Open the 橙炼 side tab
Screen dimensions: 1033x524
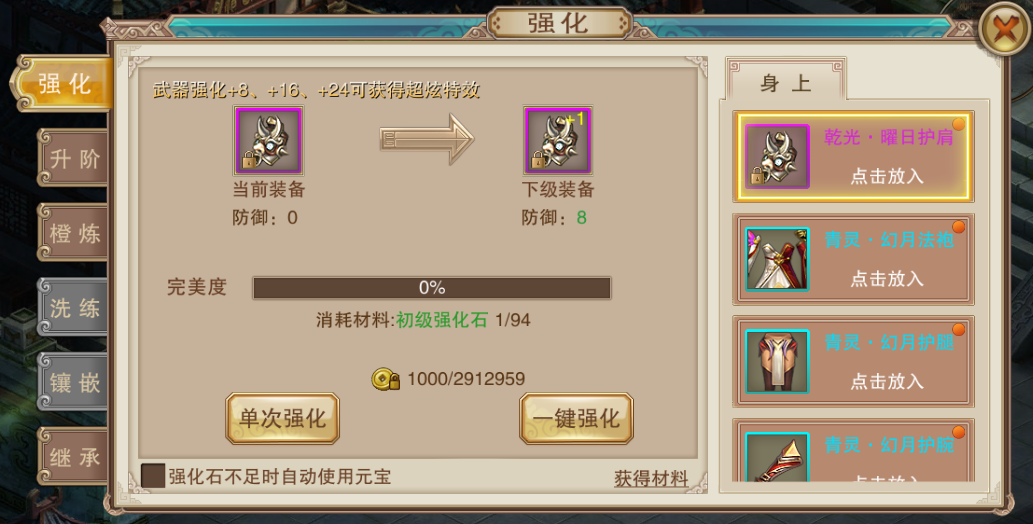pyautogui.click(x=74, y=233)
